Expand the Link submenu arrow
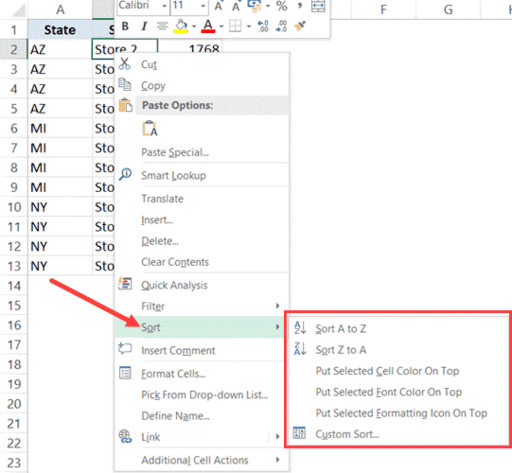 point(277,436)
